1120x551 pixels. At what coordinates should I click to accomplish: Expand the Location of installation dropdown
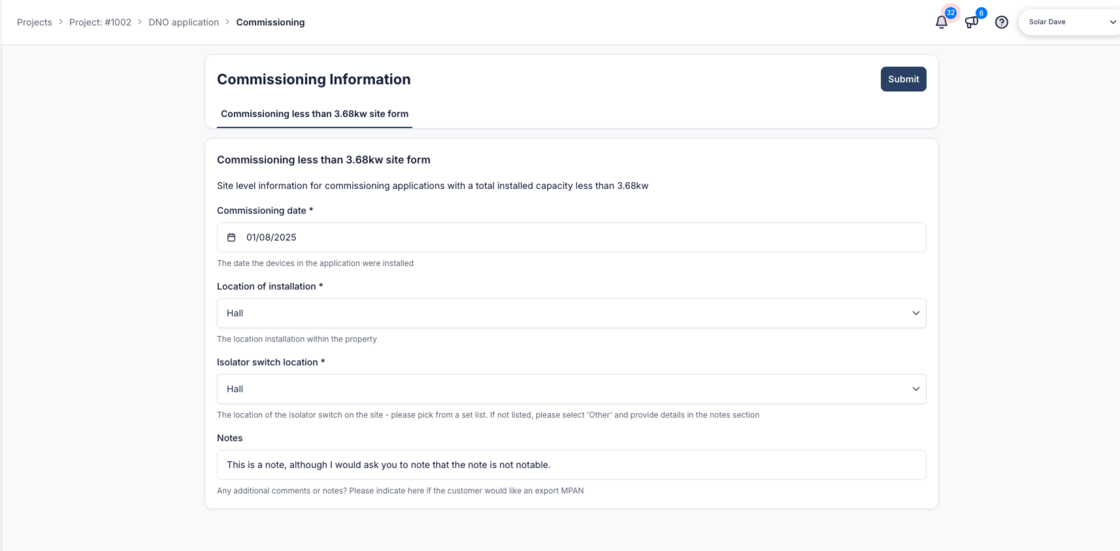570,313
